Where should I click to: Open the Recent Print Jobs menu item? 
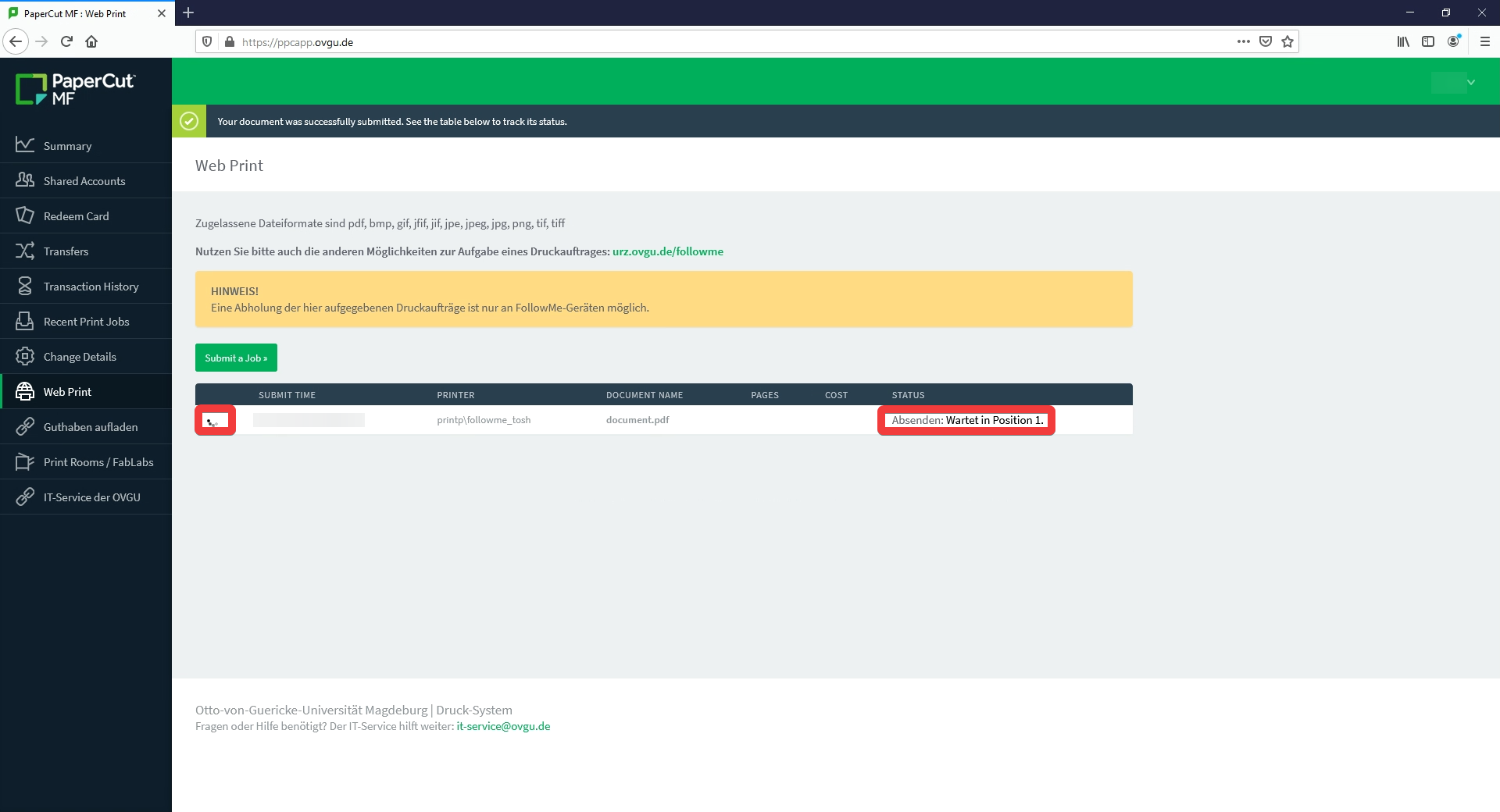pyautogui.click(x=86, y=321)
